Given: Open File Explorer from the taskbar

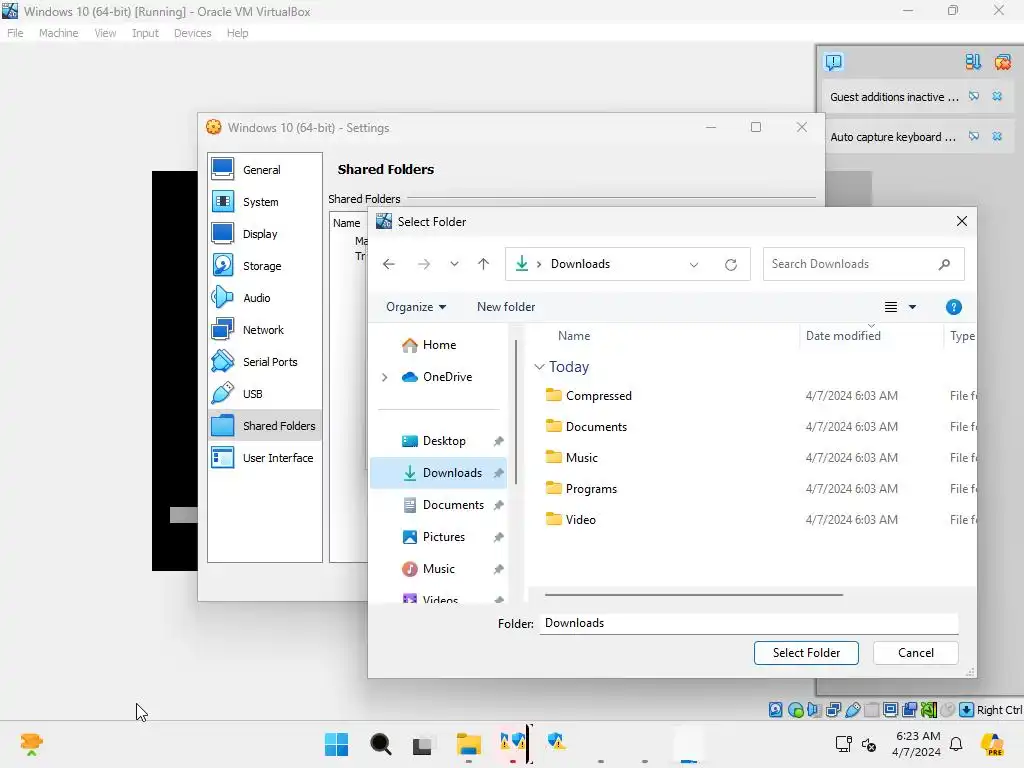Looking at the screenshot, I should tap(468, 744).
